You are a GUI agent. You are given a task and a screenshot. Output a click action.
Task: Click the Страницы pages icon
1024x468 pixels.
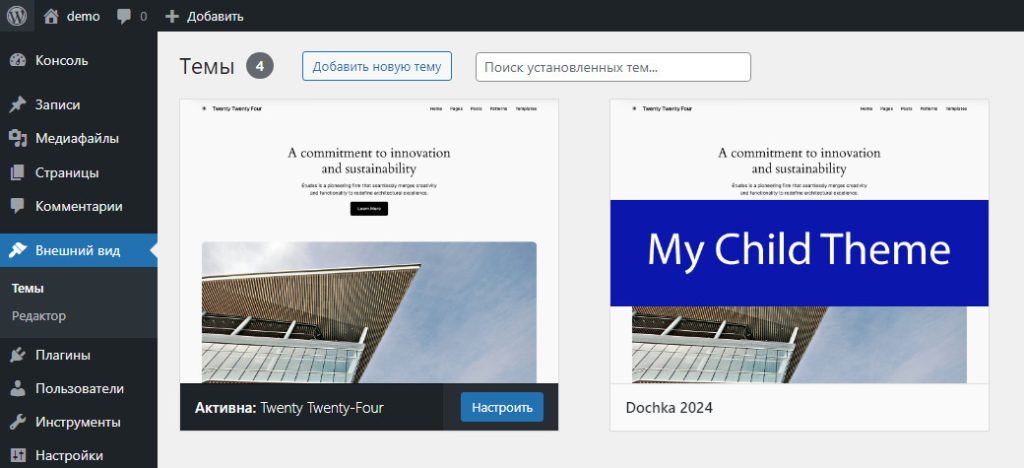(18, 173)
